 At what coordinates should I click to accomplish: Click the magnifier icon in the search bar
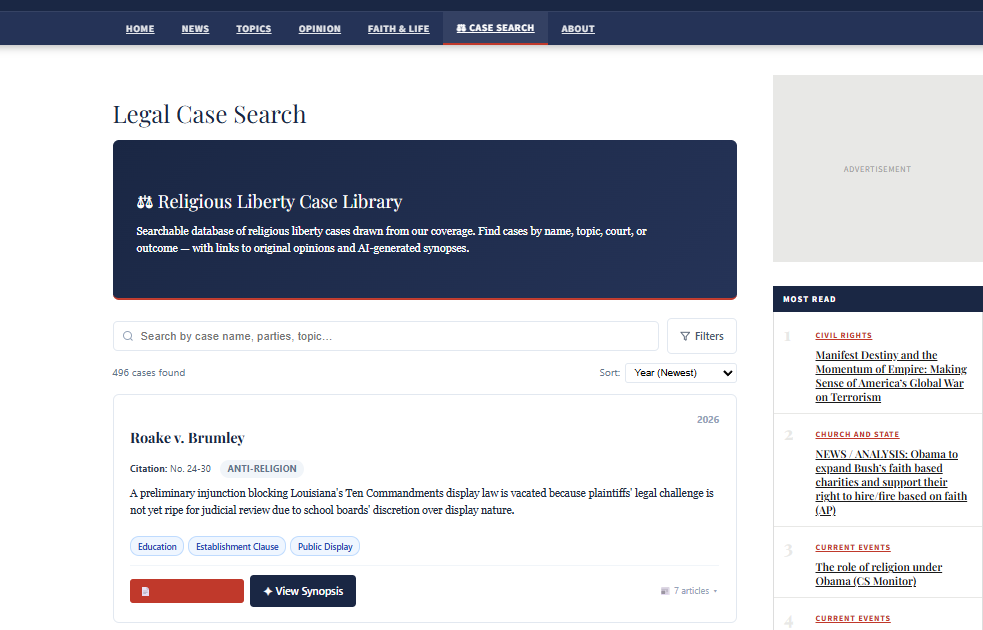[128, 336]
